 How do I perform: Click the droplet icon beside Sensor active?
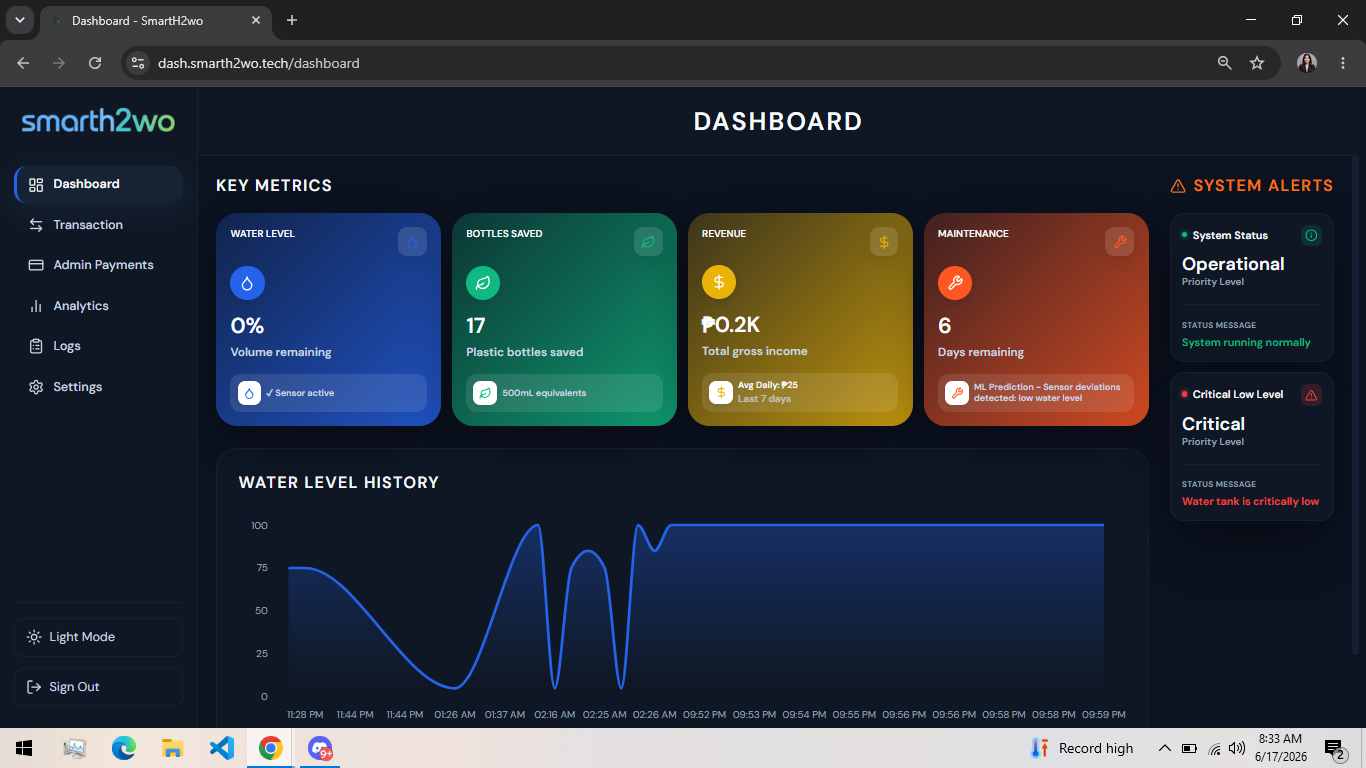249,393
